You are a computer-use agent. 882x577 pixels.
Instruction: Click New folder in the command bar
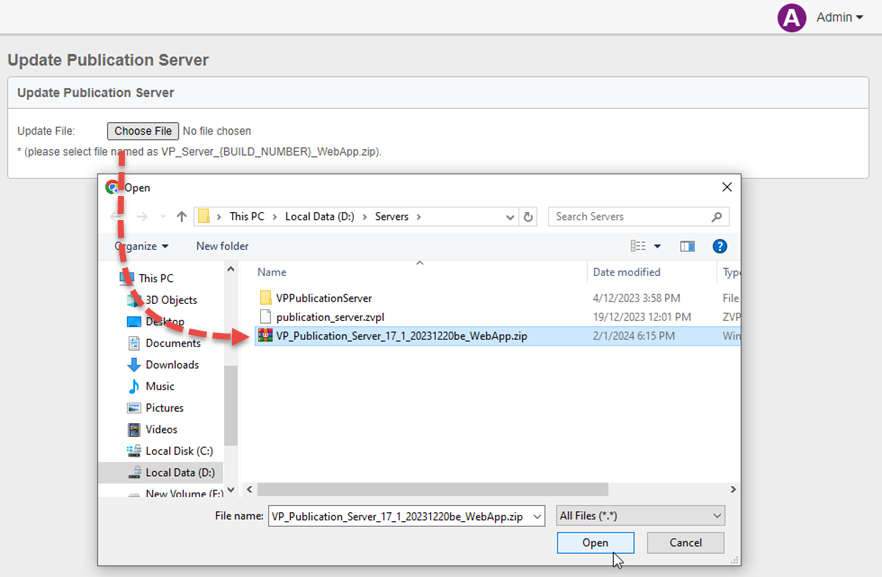221,246
